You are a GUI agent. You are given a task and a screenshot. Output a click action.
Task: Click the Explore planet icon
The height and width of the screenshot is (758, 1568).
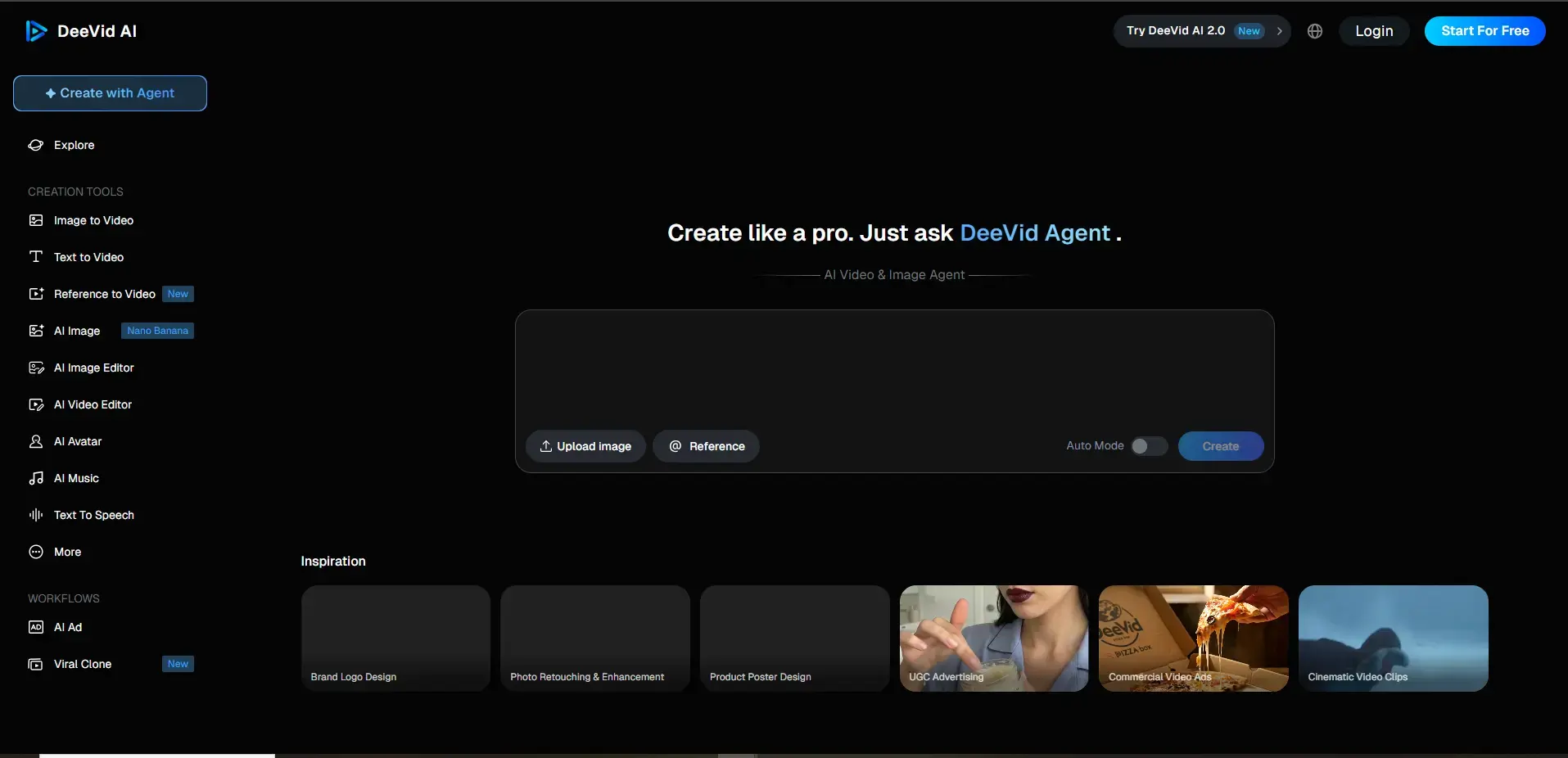coord(36,145)
